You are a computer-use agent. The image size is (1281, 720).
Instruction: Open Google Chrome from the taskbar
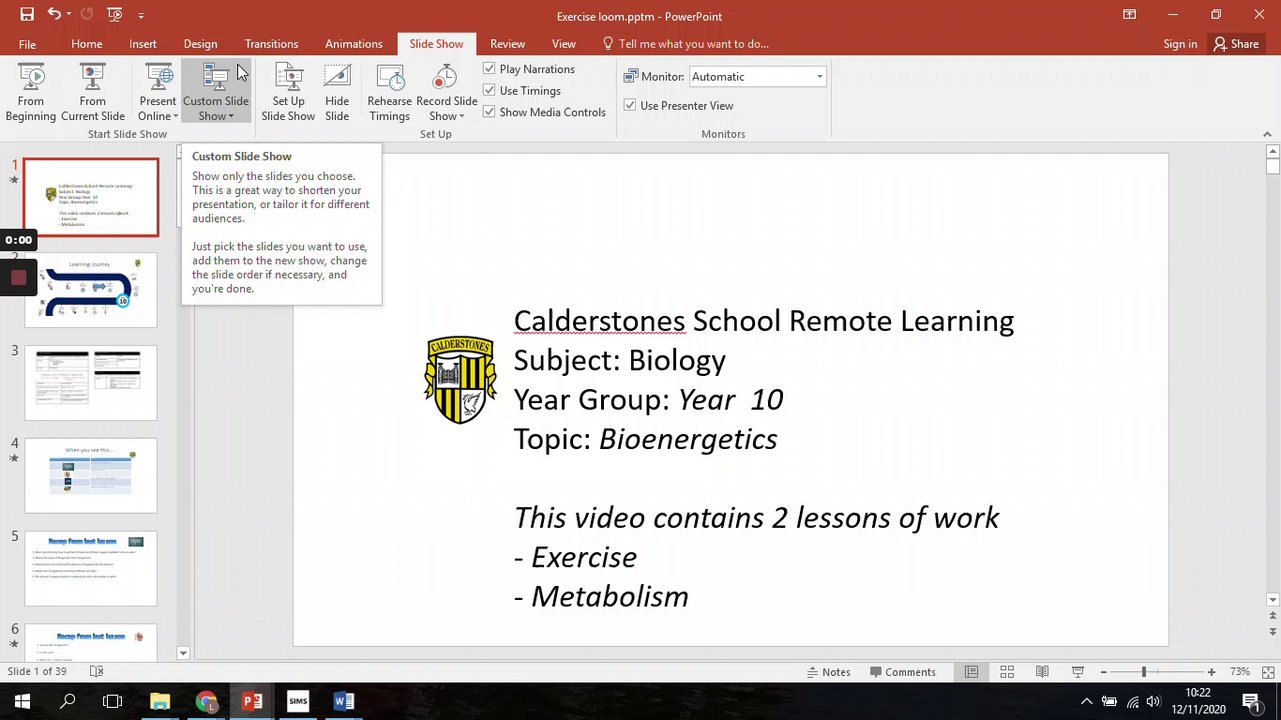206,701
